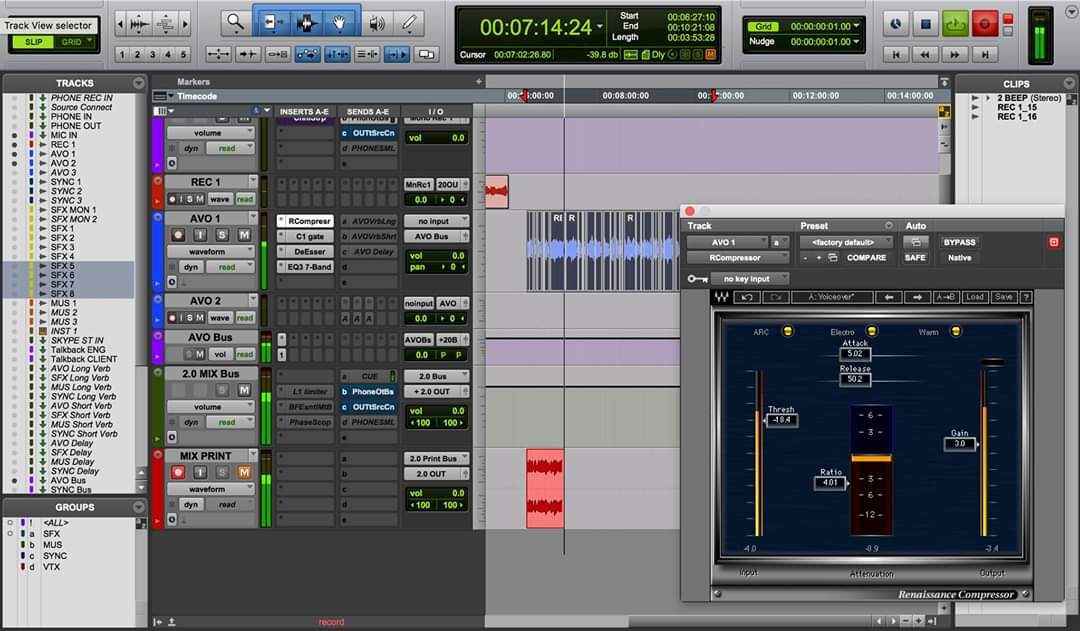Toggle Insertion Follows Playback icon

click(x=397, y=54)
